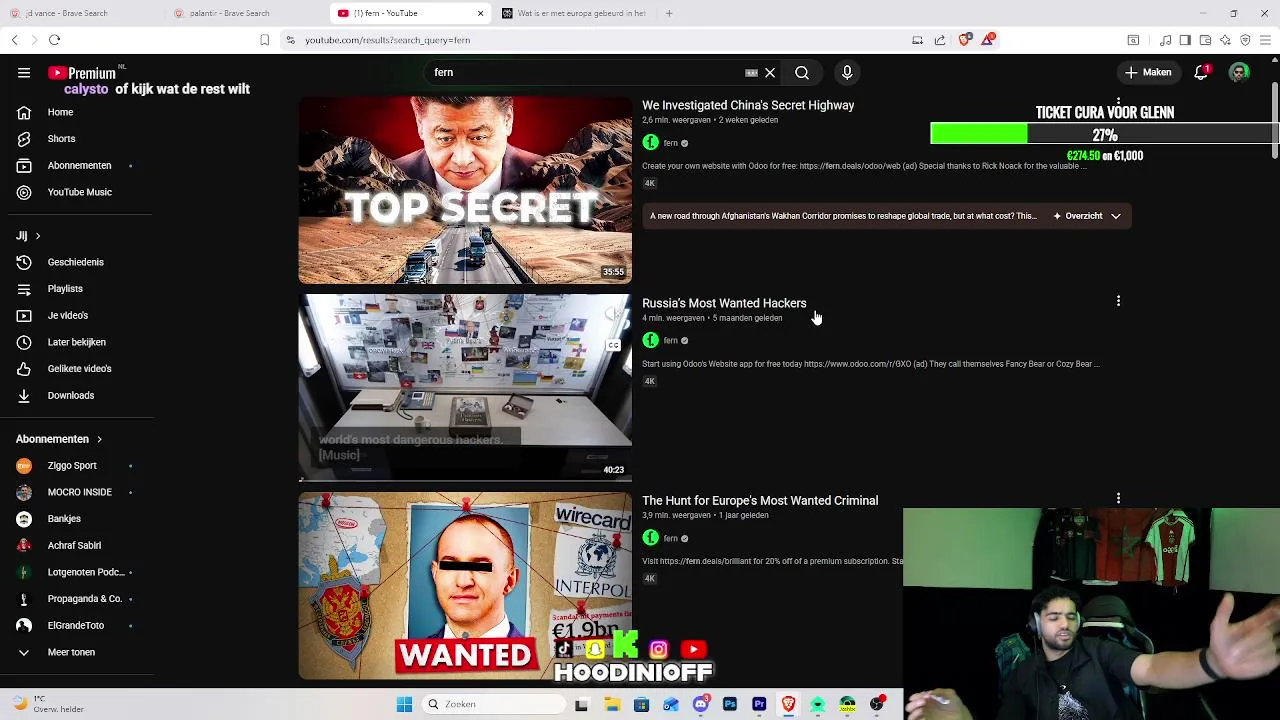Click the YouTube Premium logo
Image resolution: width=1280 pixels, height=720 pixels.
point(82,73)
